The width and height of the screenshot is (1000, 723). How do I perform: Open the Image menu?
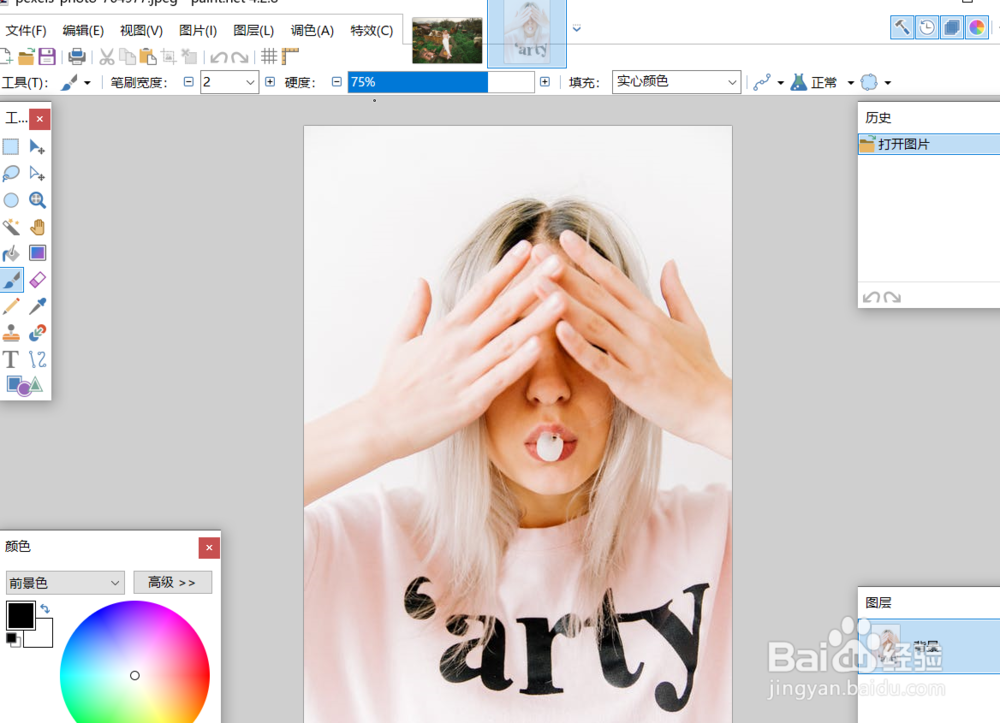click(198, 31)
